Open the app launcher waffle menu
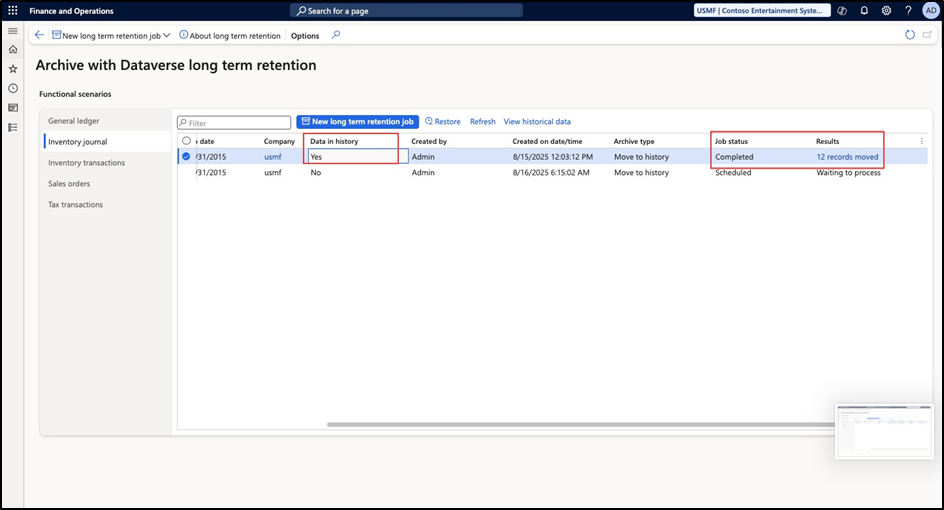The width and height of the screenshot is (944, 510). coord(13,11)
